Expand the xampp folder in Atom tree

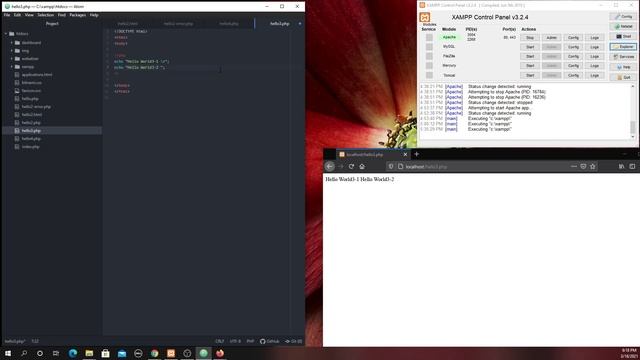(x=12, y=67)
